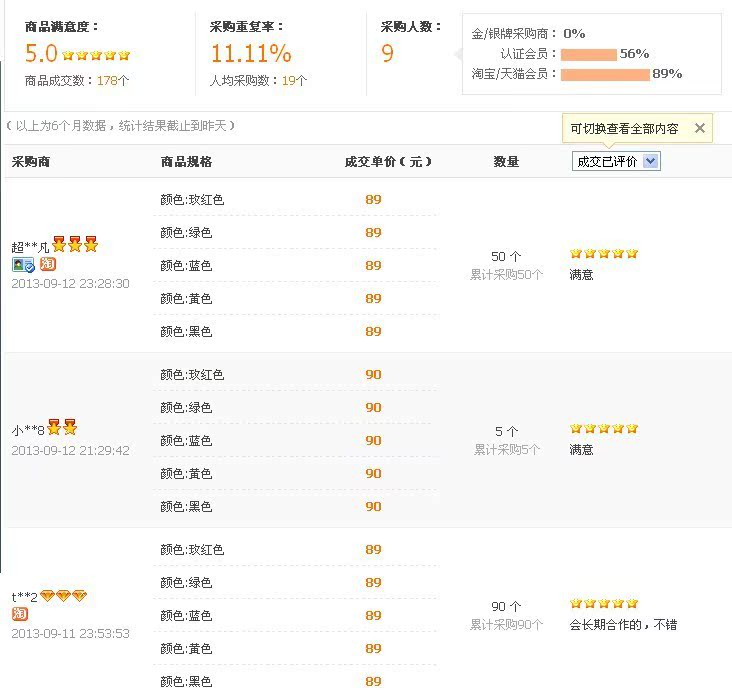Screen dimensions: 732x695
Task: Click the Taobao badge icon under 超**凡
Action: point(47,265)
